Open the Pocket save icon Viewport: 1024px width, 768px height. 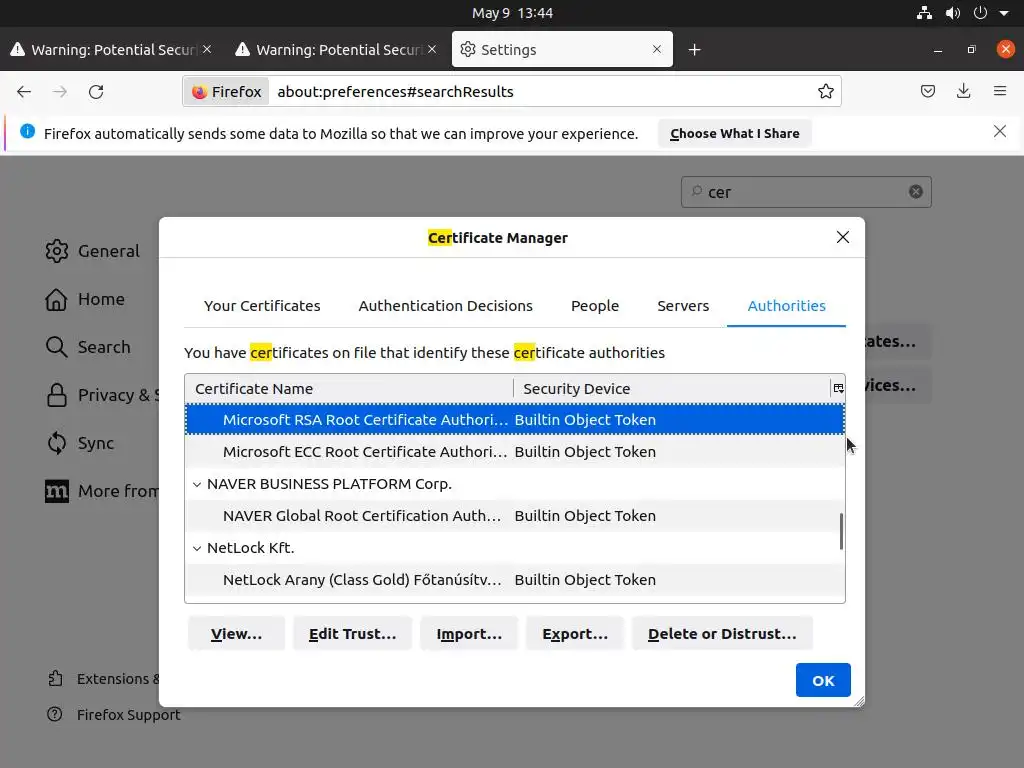coord(927,91)
